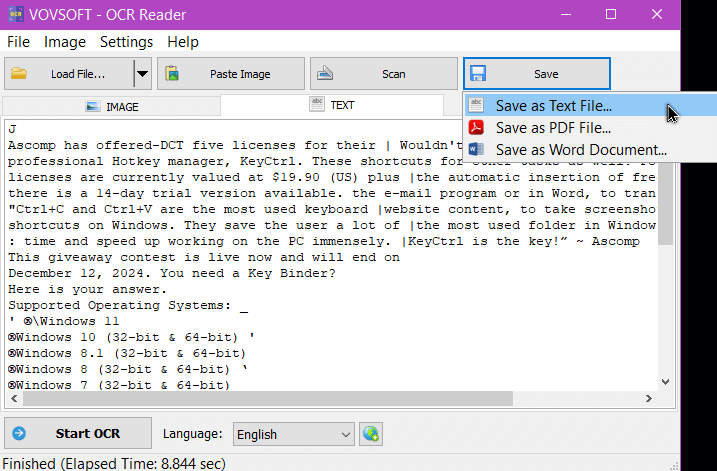Click the Word icon in save menu
Viewport: 717px width, 471px height.
pyautogui.click(x=476, y=149)
